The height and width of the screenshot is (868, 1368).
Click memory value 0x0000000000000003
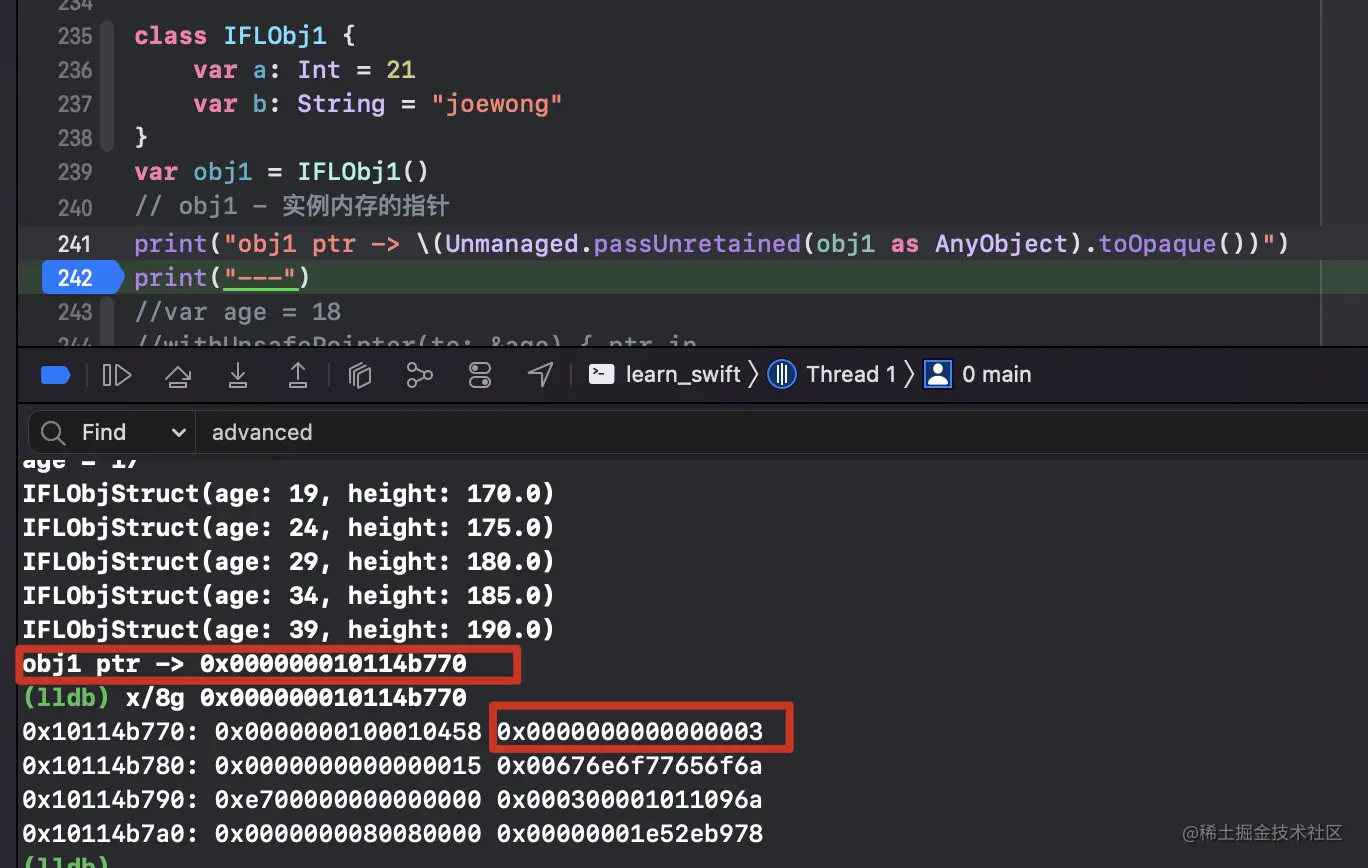(x=630, y=732)
